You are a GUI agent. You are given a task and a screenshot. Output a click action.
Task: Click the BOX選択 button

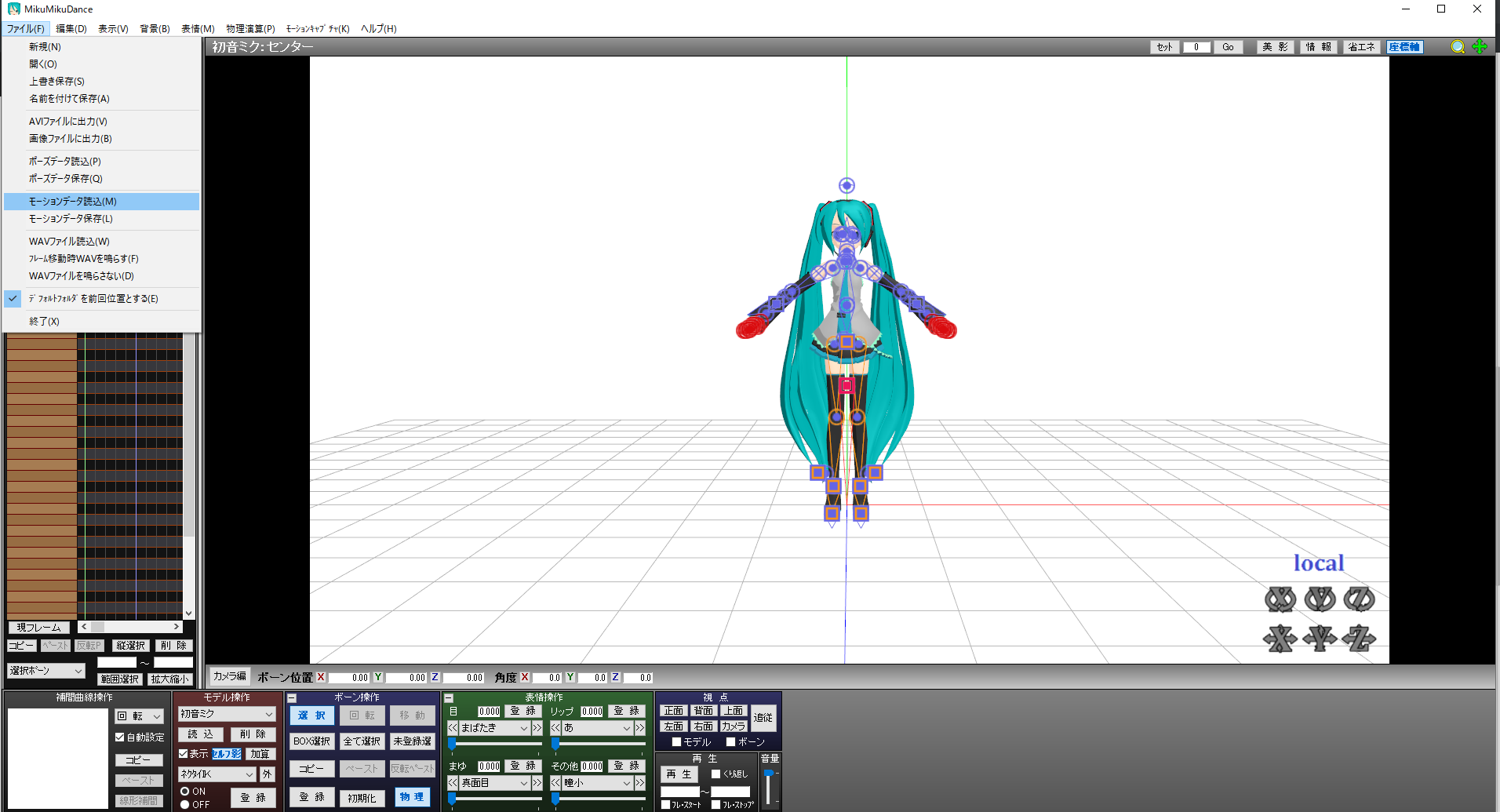(311, 741)
